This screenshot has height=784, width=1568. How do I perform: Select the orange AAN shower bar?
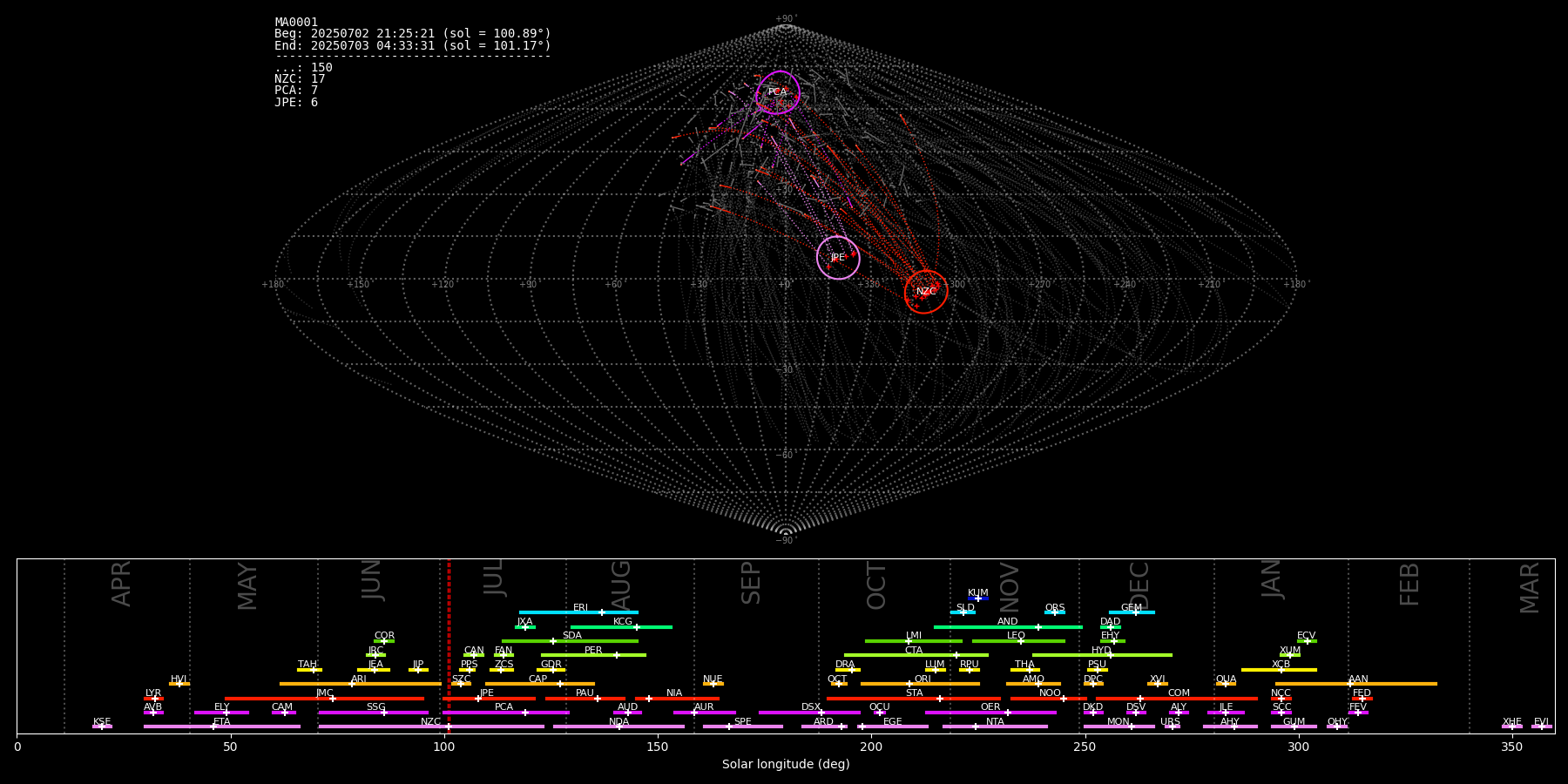coord(1356,684)
